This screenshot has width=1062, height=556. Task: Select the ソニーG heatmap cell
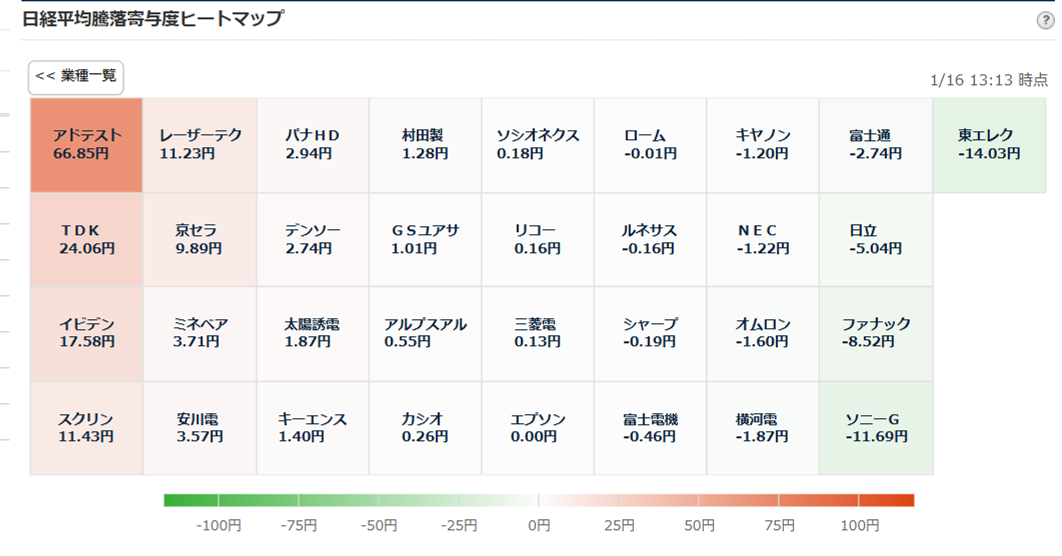point(876,428)
